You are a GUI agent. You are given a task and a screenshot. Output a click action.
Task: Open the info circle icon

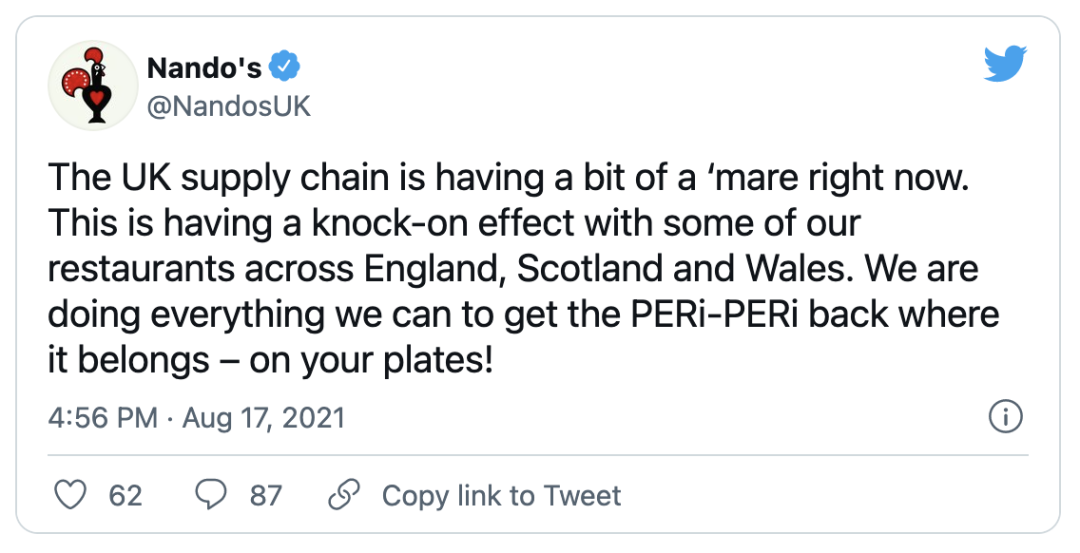(x=1004, y=417)
